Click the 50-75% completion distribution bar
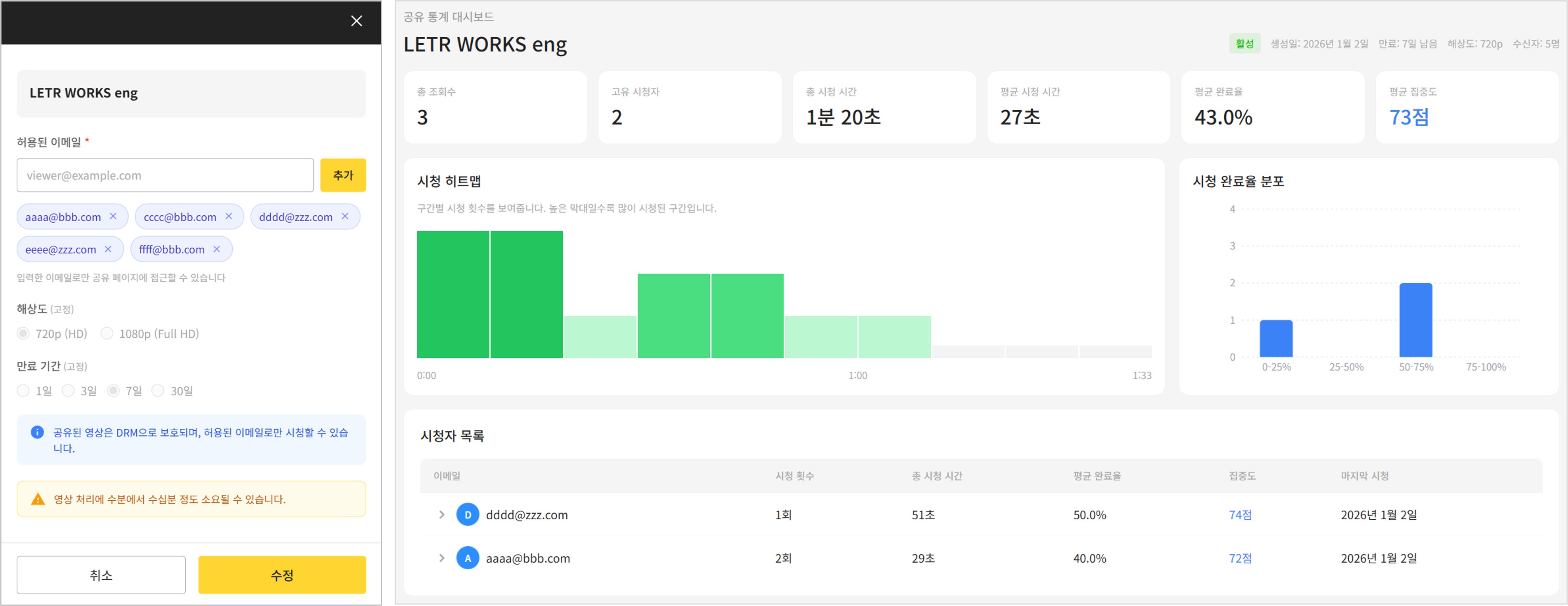Viewport: 1568px width, 606px height. pyautogui.click(x=1415, y=320)
